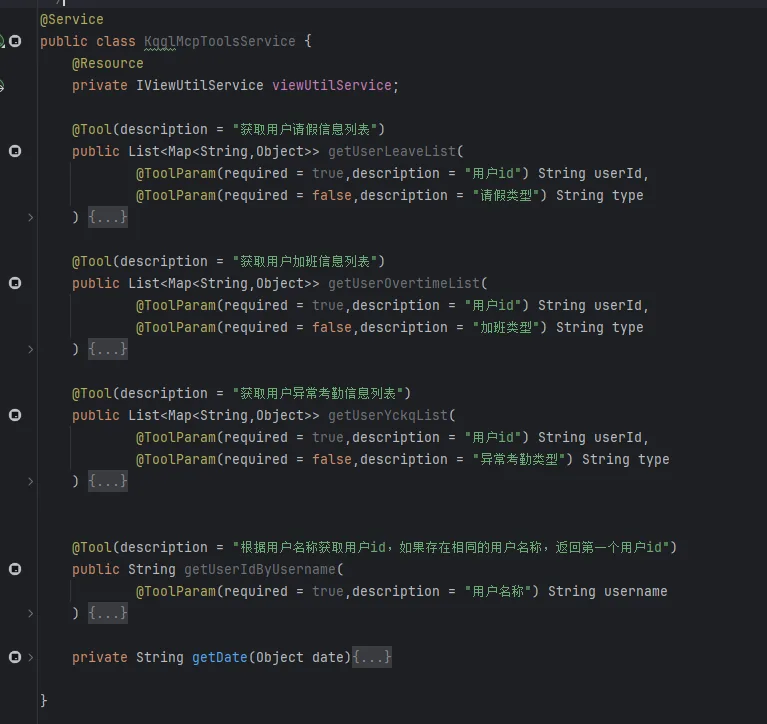Click bean gutter icon beside viewUtilService field
This screenshot has height=724, width=767.
pos(1,86)
